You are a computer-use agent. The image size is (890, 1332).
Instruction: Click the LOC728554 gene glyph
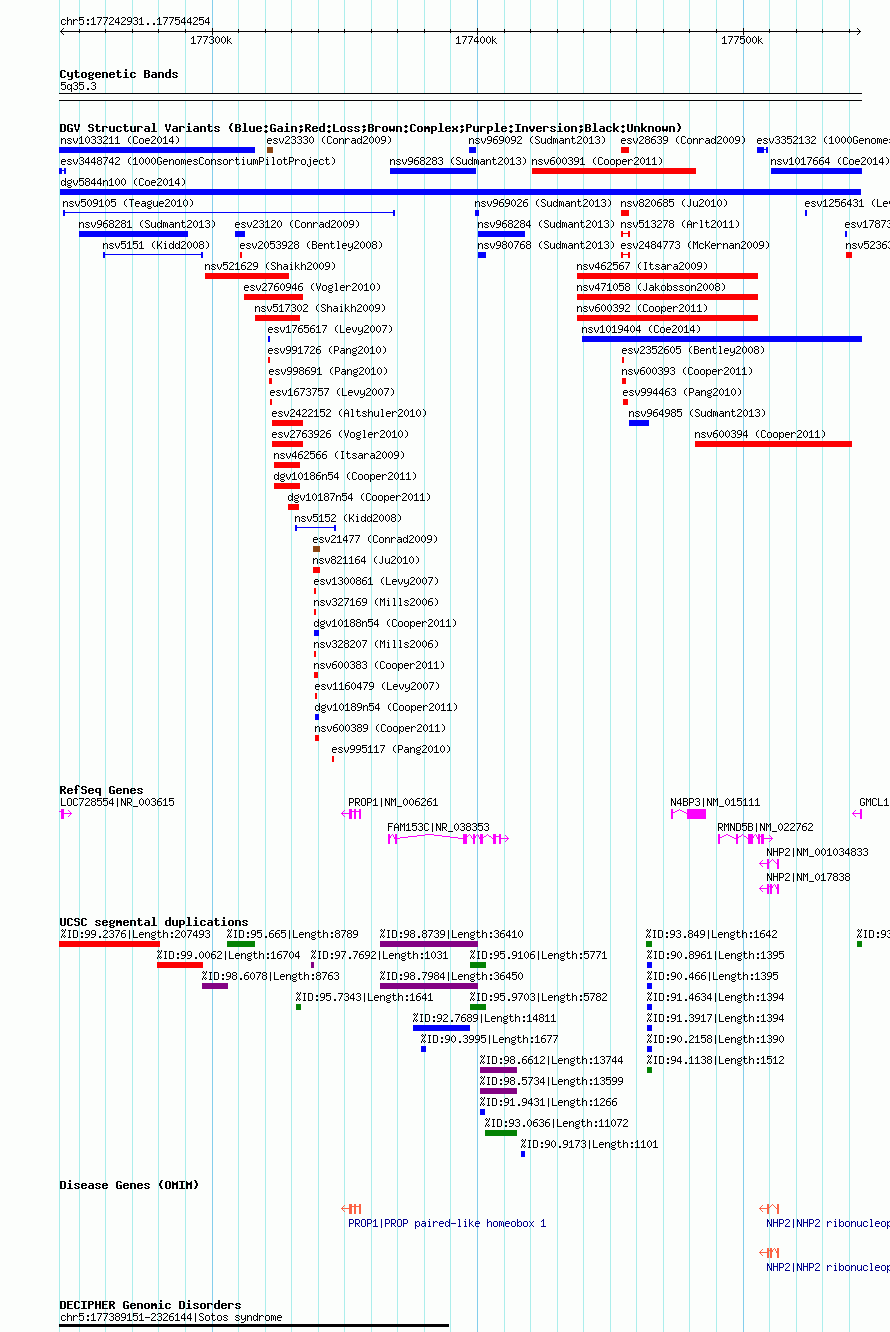click(66, 814)
